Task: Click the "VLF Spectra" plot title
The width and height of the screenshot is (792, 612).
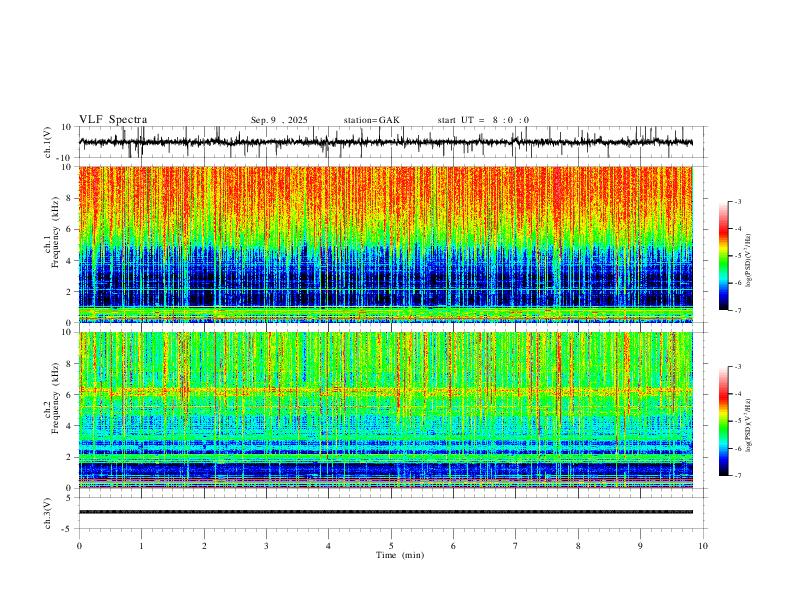Action: 113,120
